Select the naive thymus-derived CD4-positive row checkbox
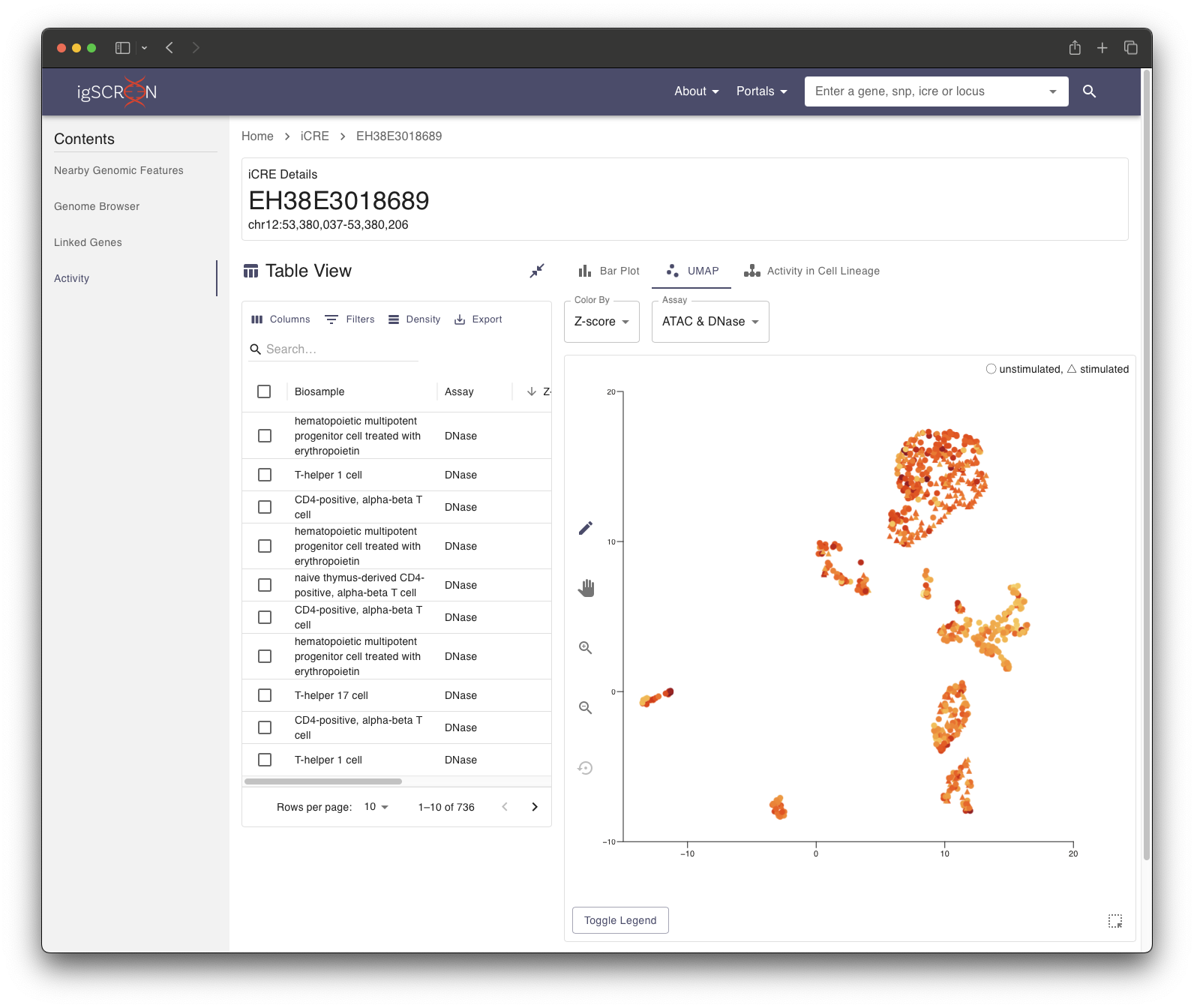 pos(265,585)
